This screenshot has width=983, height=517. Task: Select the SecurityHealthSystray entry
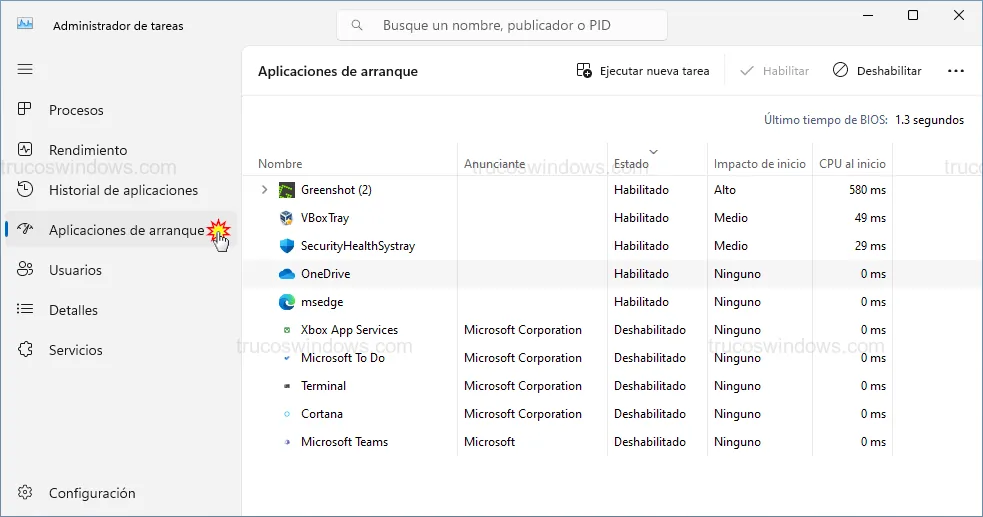[357, 246]
